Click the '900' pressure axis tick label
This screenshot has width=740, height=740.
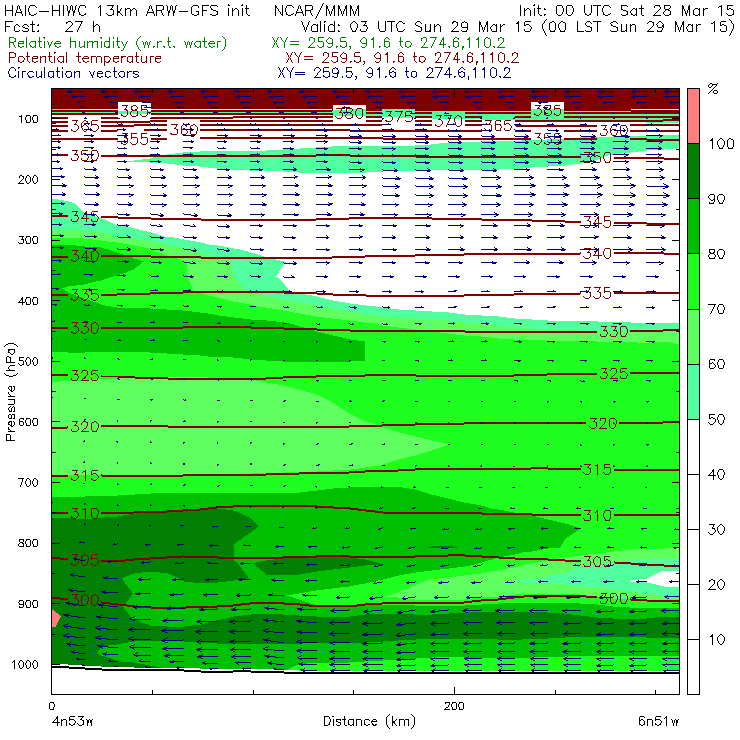(x=28, y=604)
